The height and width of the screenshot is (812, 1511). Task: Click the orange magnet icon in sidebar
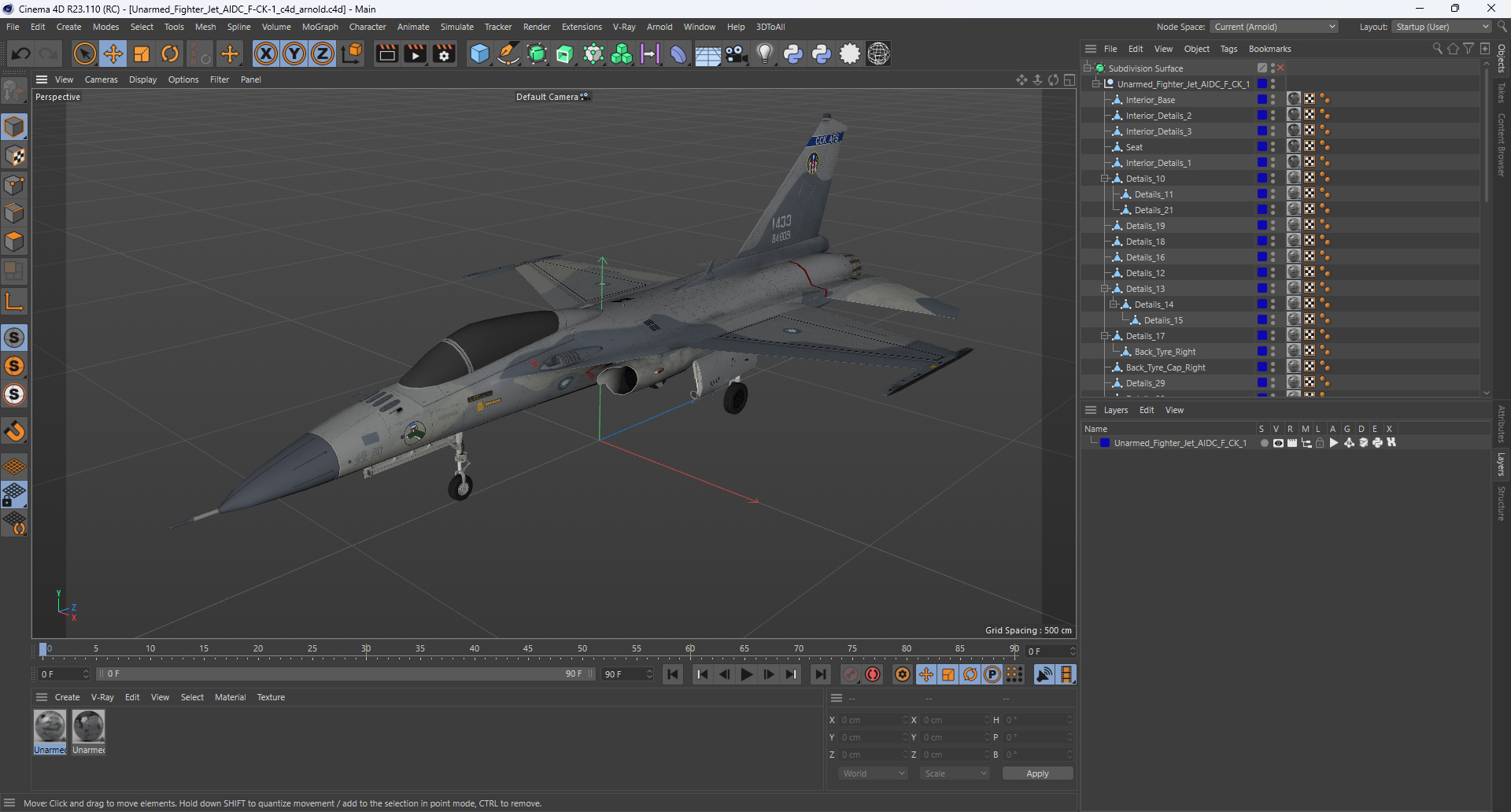tap(14, 430)
